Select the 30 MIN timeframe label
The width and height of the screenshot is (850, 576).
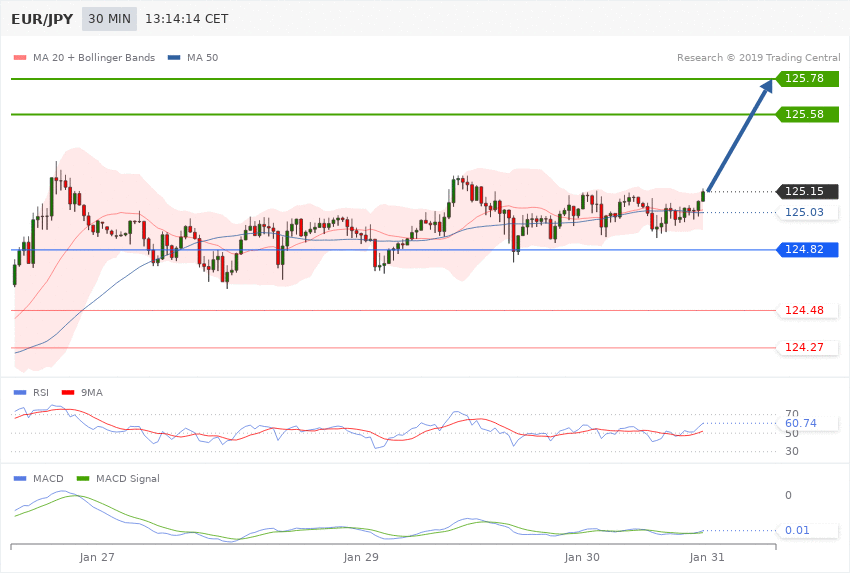pyautogui.click(x=110, y=19)
